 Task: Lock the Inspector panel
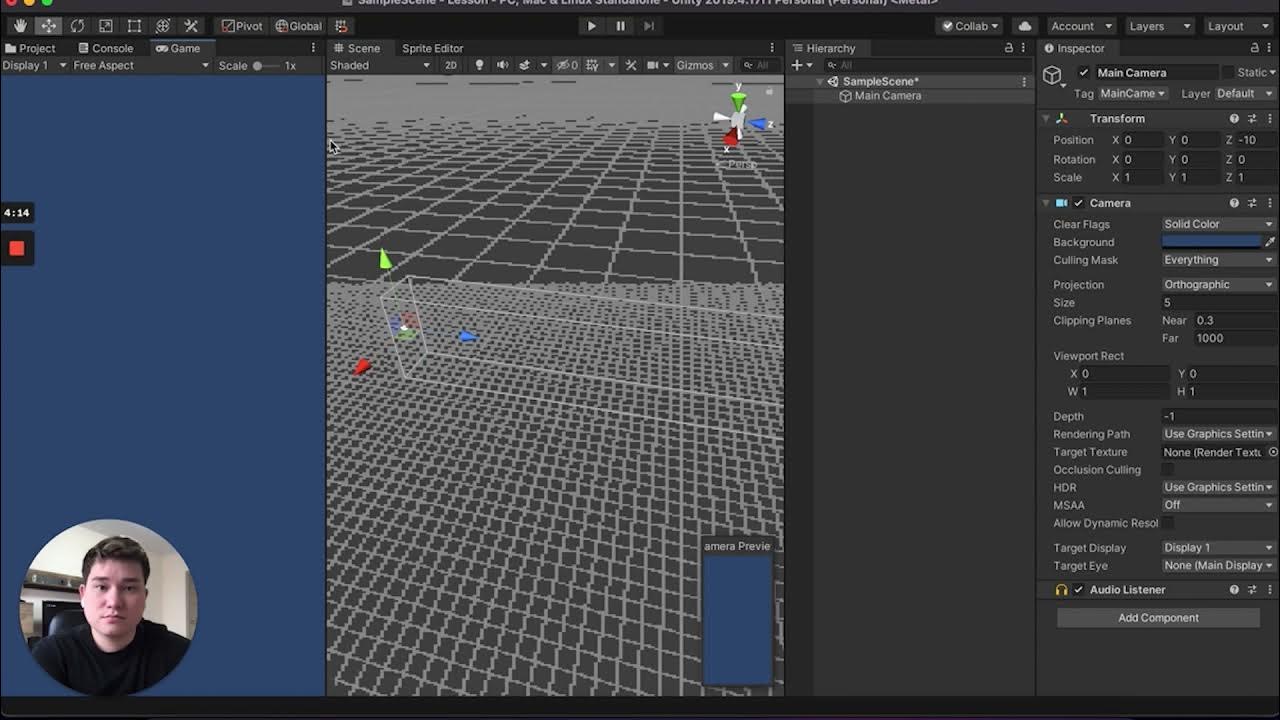(x=1254, y=48)
